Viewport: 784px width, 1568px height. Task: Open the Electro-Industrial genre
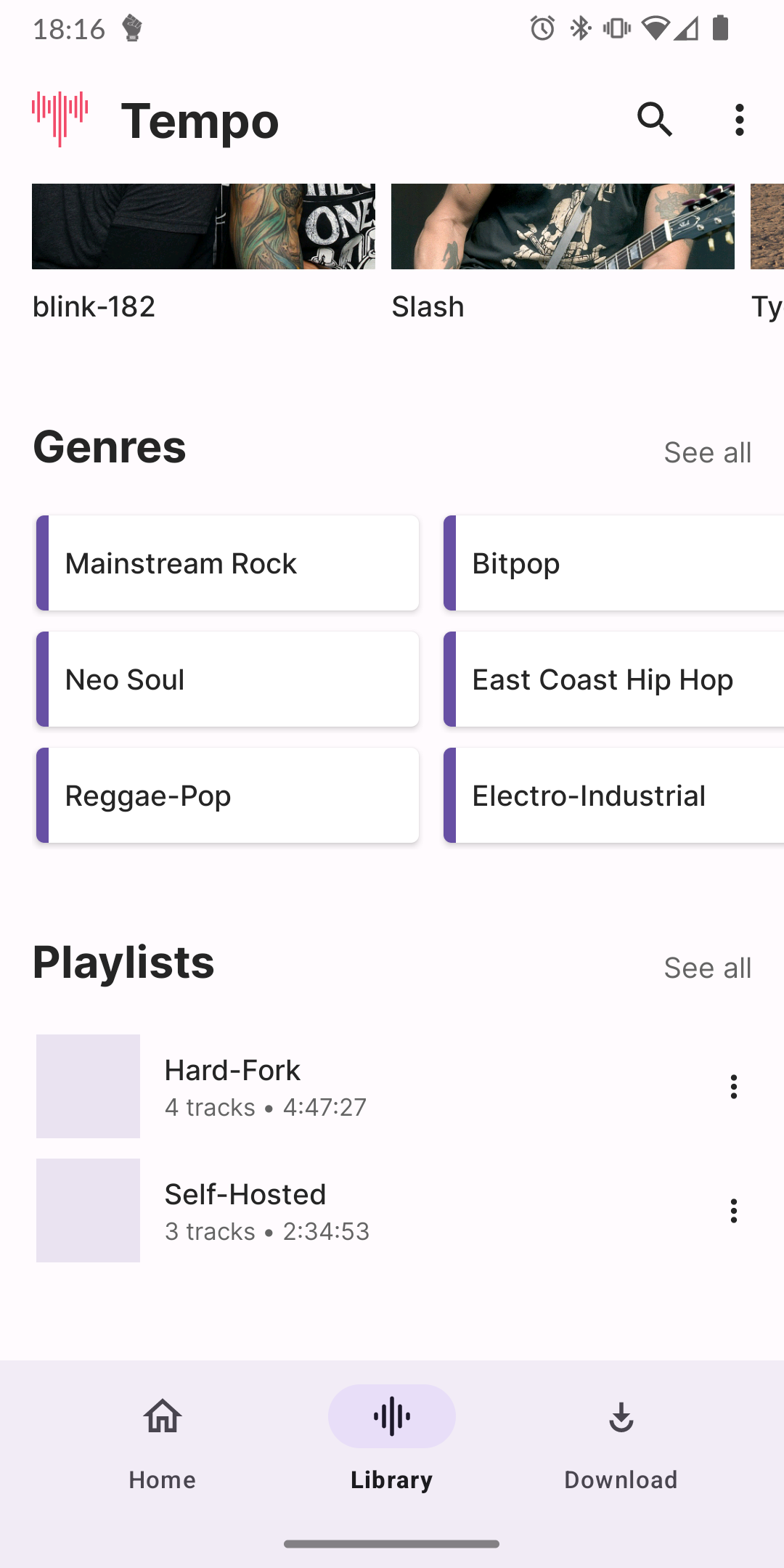(613, 796)
